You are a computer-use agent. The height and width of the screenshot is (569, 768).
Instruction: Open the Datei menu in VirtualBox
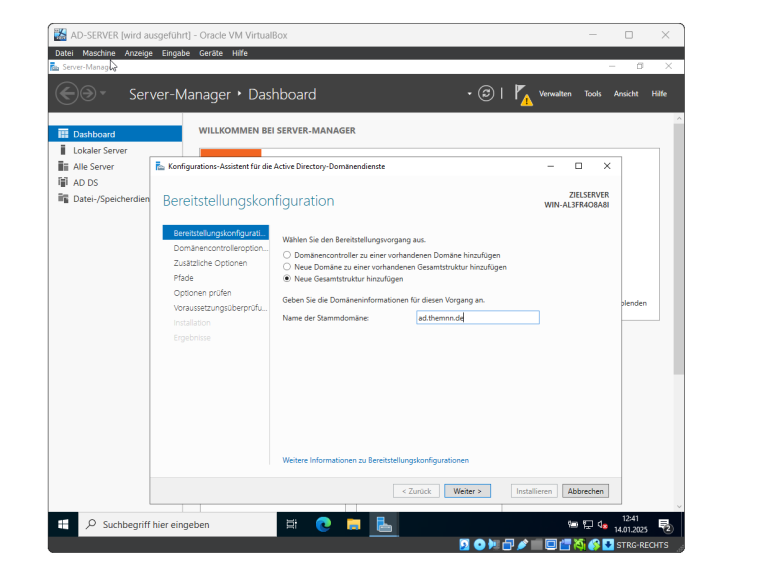[64, 53]
